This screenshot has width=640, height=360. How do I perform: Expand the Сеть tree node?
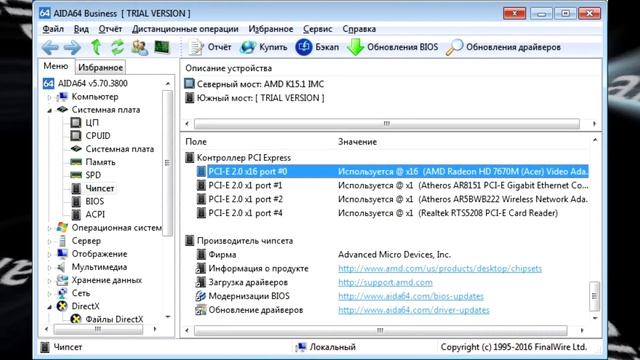pos(49,293)
